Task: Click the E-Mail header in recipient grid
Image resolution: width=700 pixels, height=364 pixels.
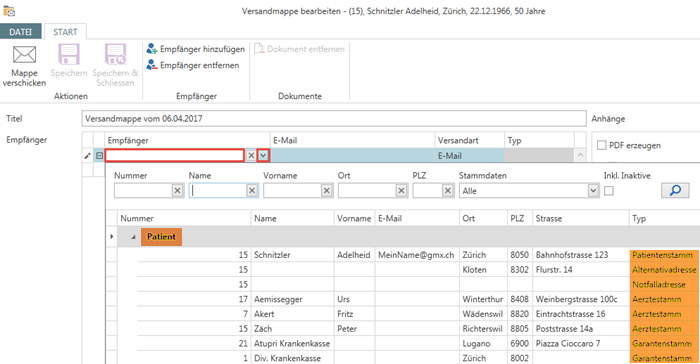Action: pyautogui.click(x=352, y=140)
